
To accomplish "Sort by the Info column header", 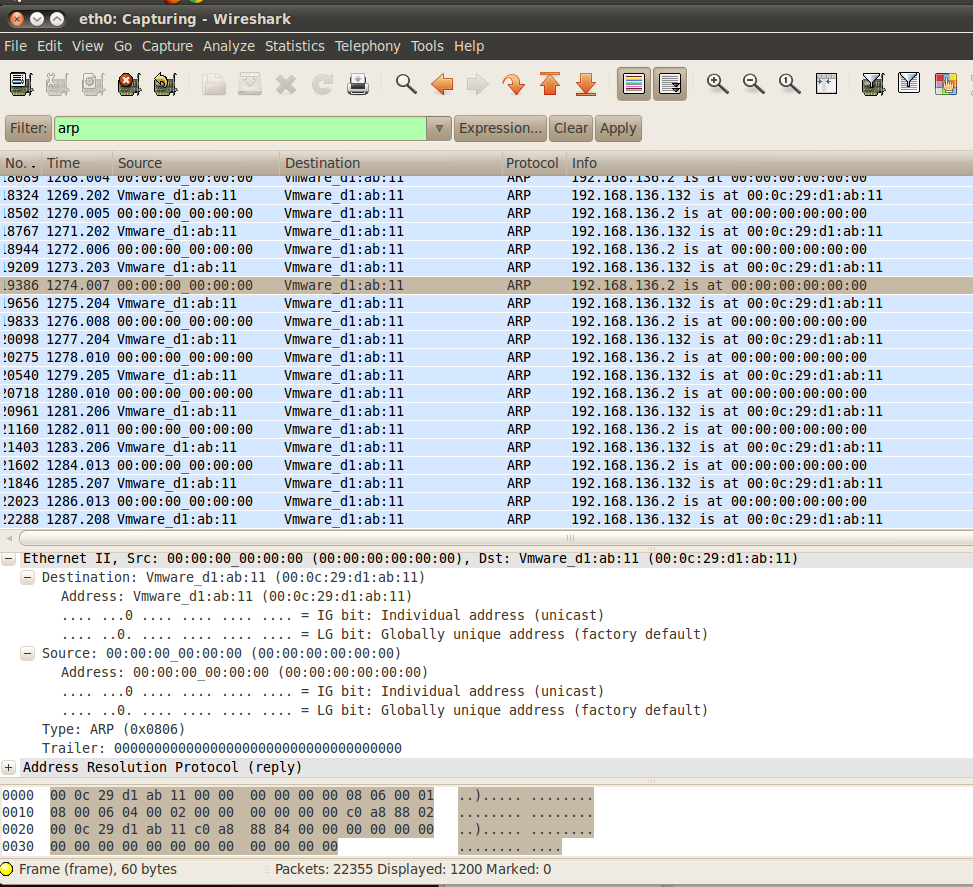I will (x=768, y=163).
